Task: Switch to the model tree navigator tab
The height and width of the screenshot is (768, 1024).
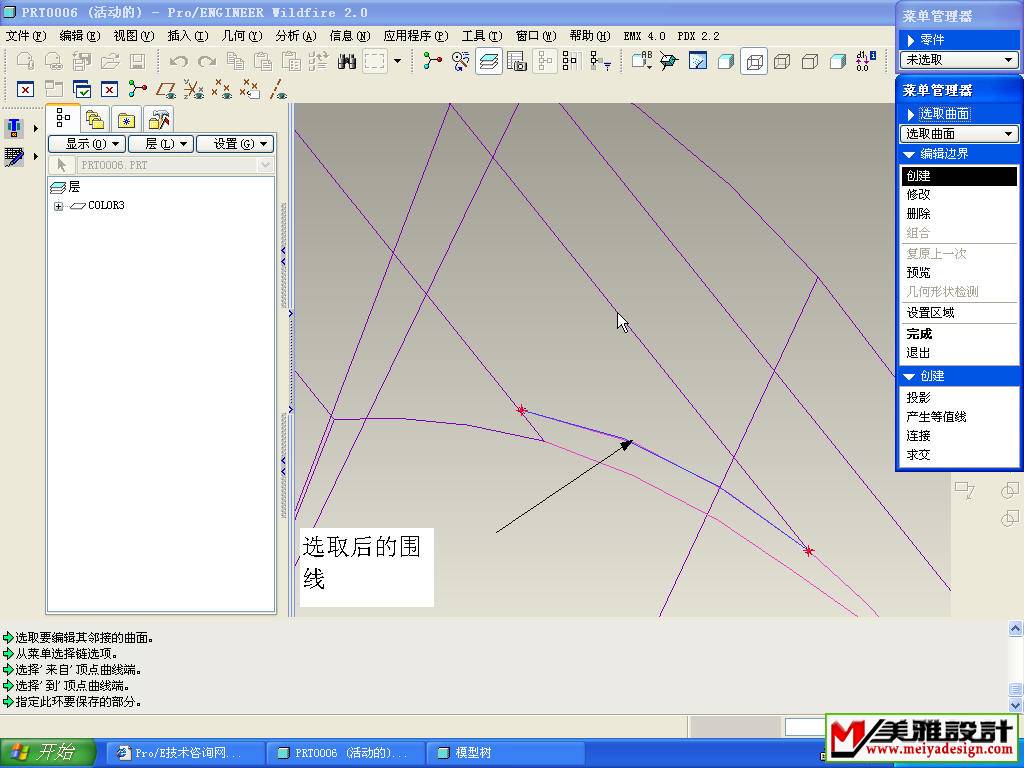Action: coord(63,118)
